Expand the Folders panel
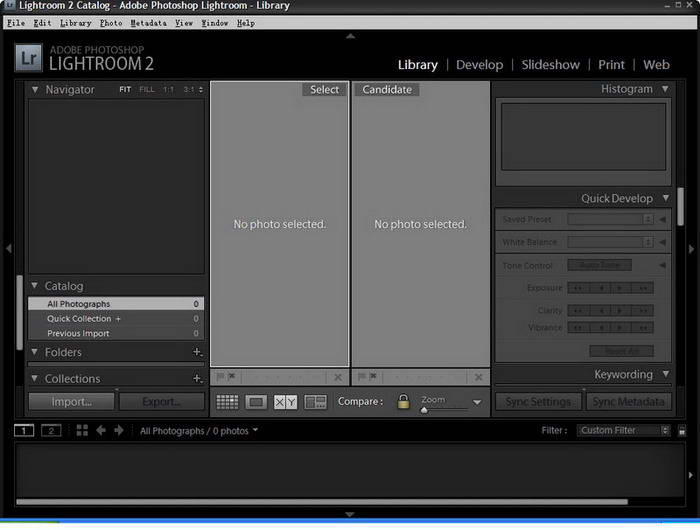Viewport: 700px width, 530px height. [34, 352]
